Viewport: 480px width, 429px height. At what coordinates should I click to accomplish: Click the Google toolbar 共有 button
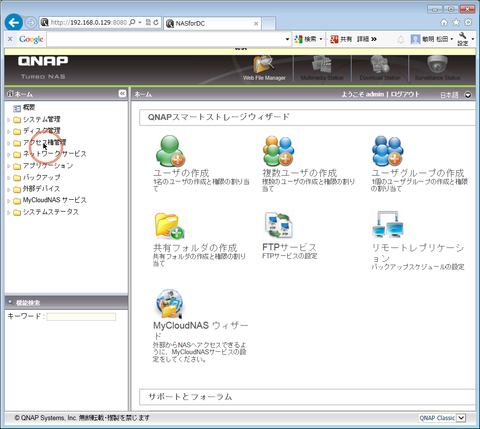coord(341,39)
